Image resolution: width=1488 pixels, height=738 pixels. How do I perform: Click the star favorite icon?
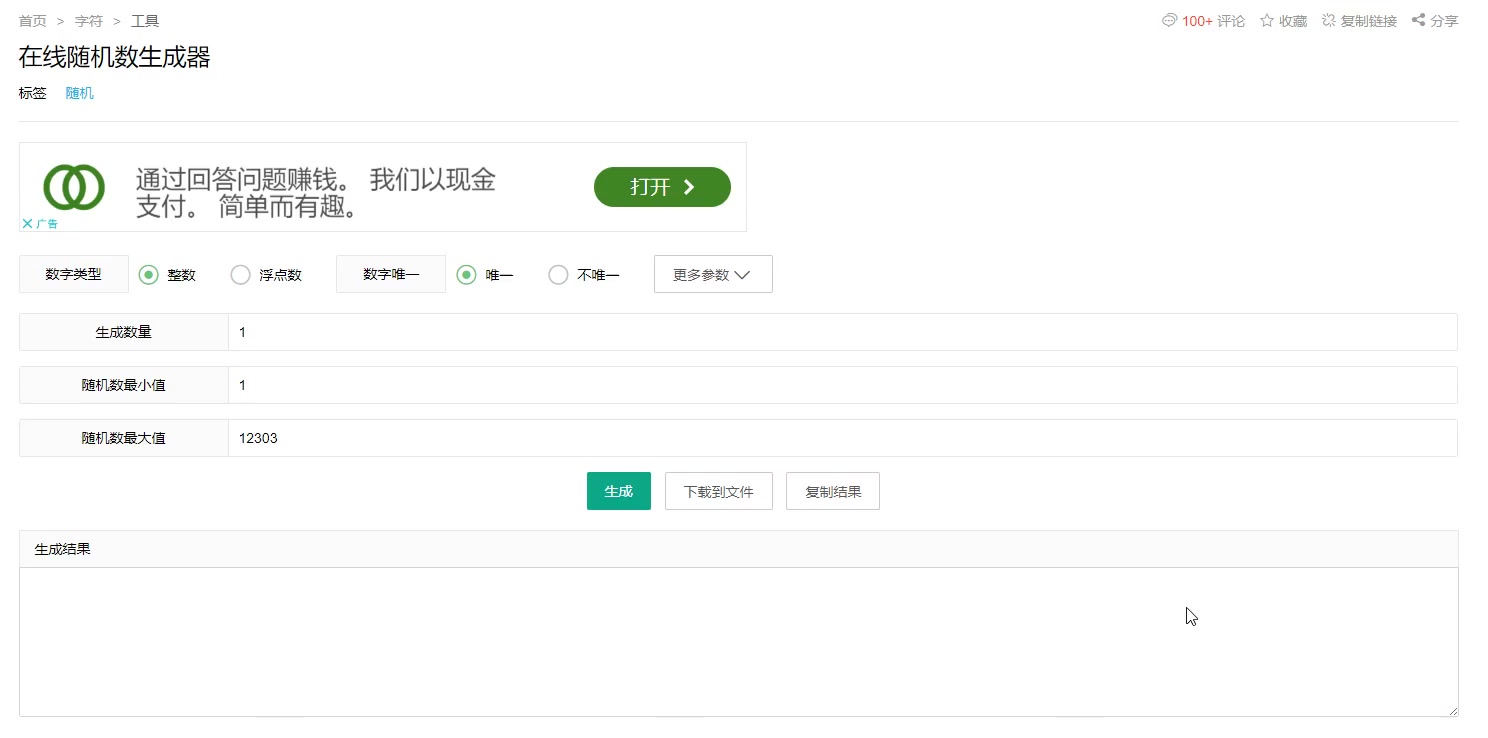1267,20
